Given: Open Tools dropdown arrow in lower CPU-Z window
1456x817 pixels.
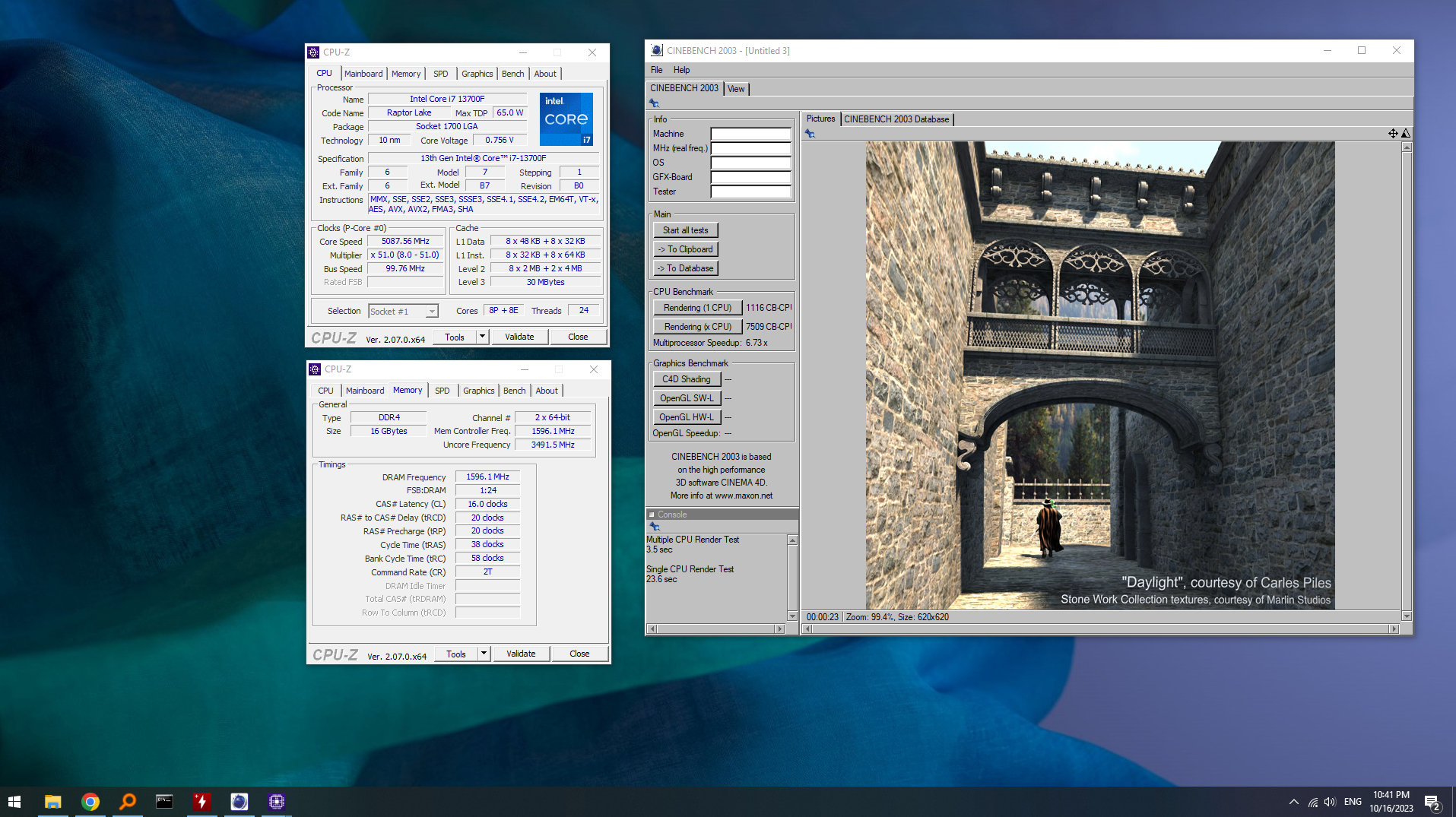Looking at the screenshot, I should pyautogui.click(x=484, y=654).
